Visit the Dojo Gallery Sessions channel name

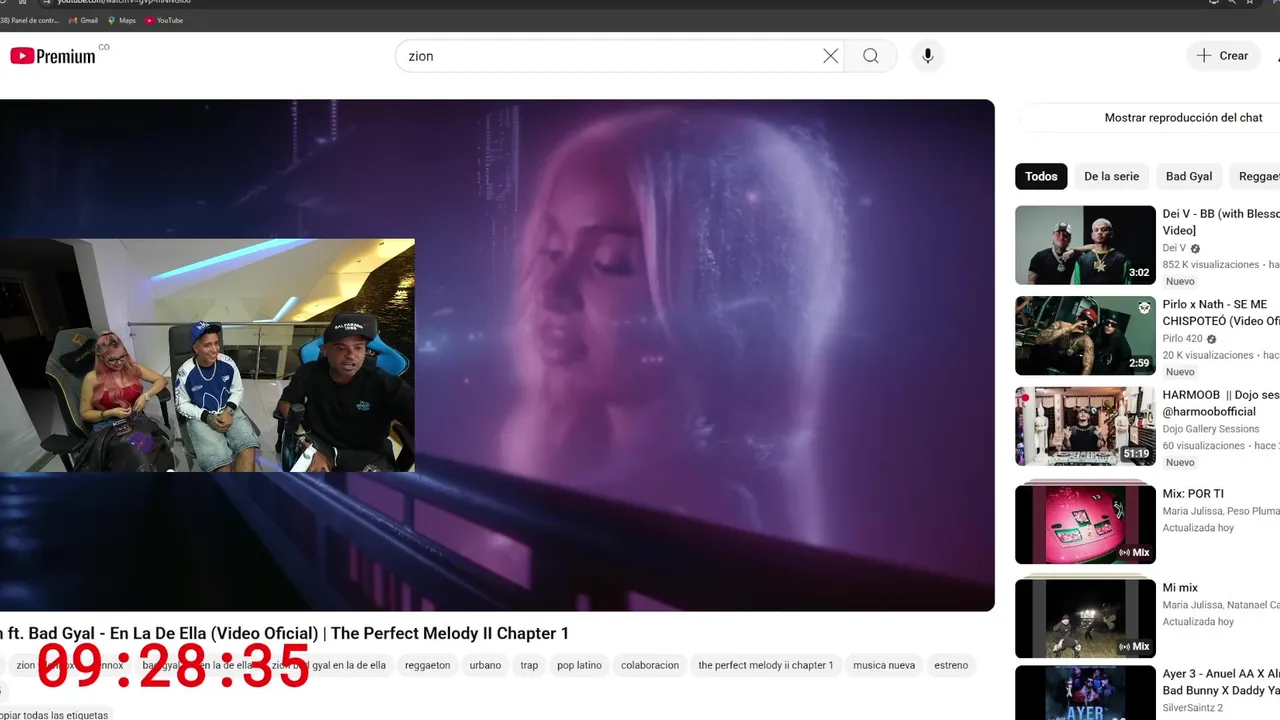pyautogui.click(x=1211, y=429)
